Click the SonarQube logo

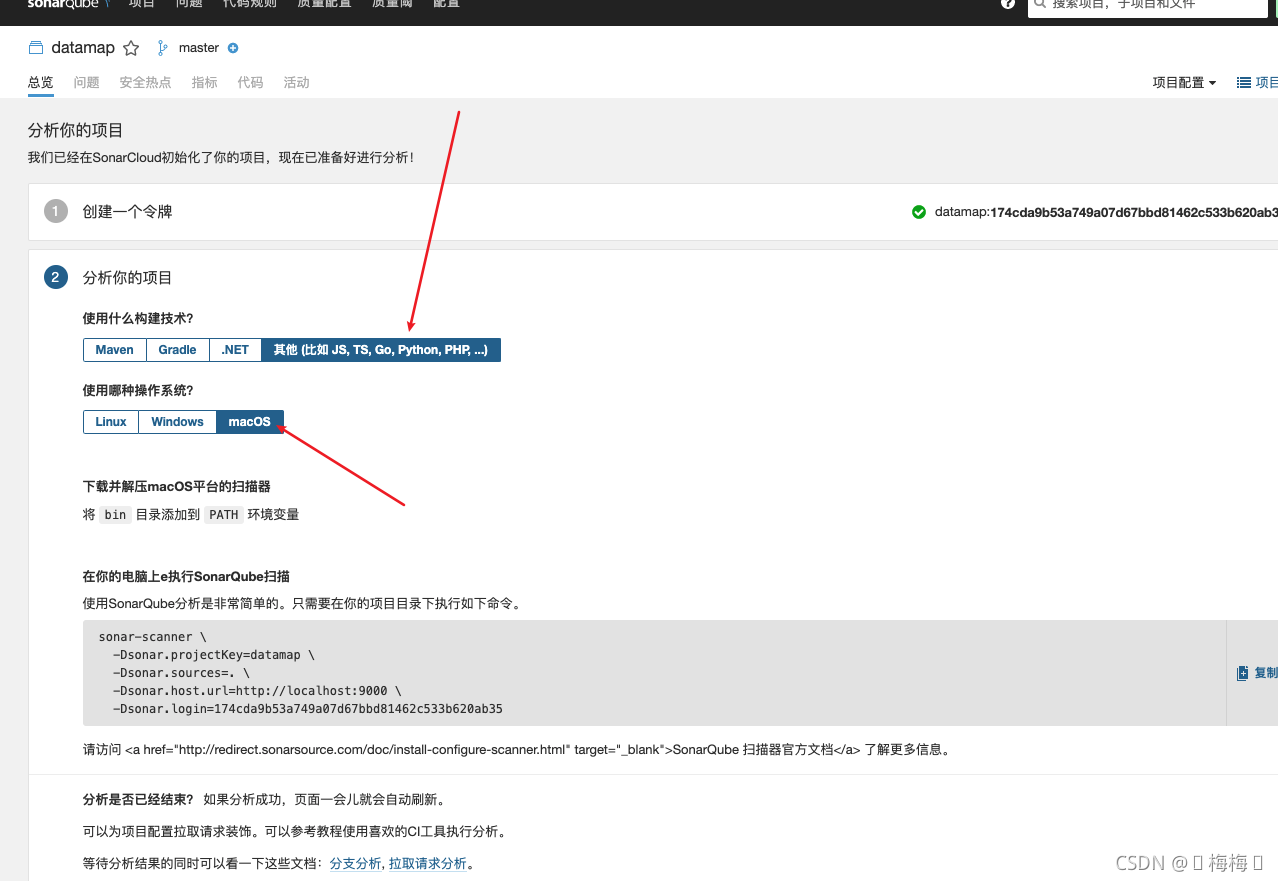pyautogui.click(x=68, y=4)
